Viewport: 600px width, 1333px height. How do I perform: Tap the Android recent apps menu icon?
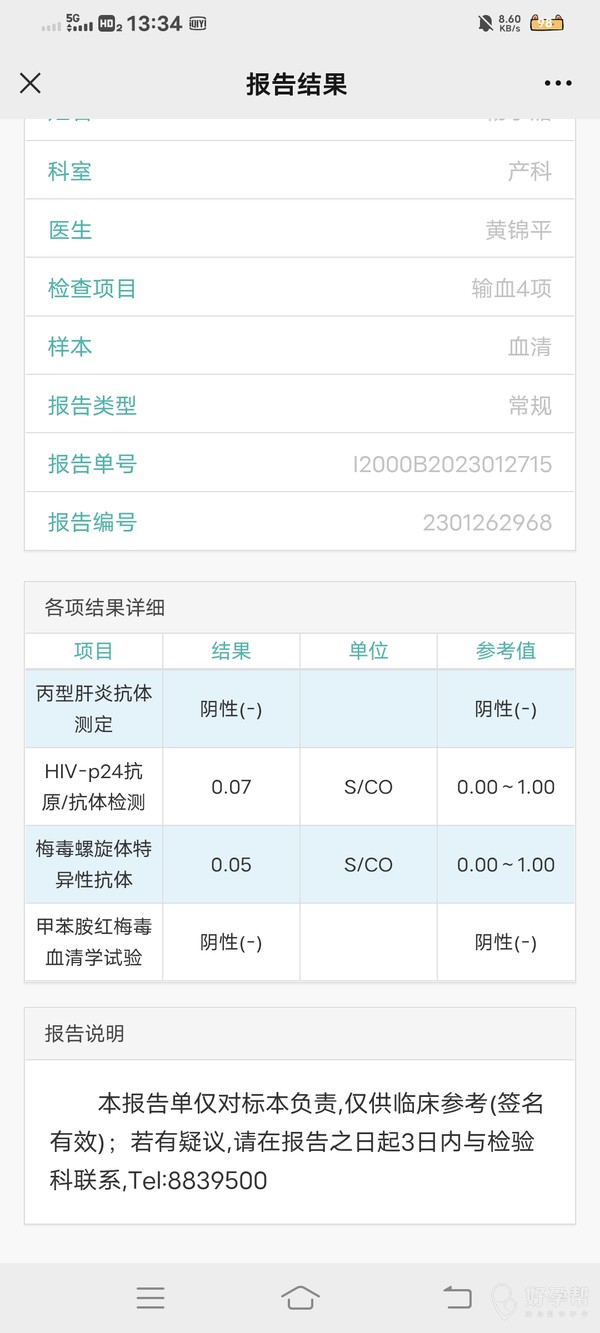pos(150,1297)
